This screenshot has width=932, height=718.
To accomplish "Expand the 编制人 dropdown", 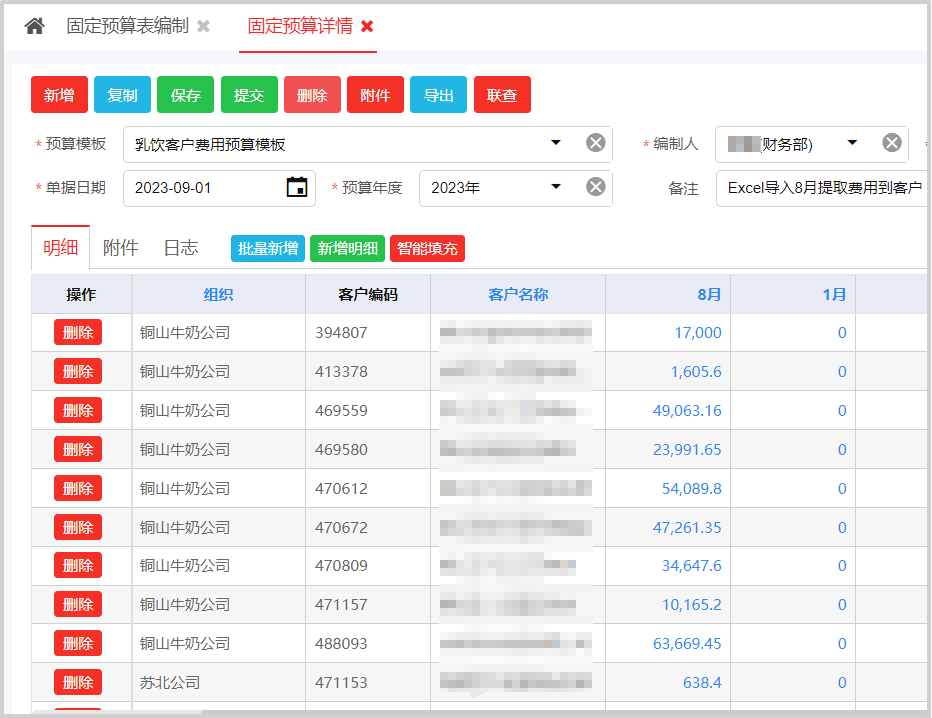I will (x=852, y=143).
